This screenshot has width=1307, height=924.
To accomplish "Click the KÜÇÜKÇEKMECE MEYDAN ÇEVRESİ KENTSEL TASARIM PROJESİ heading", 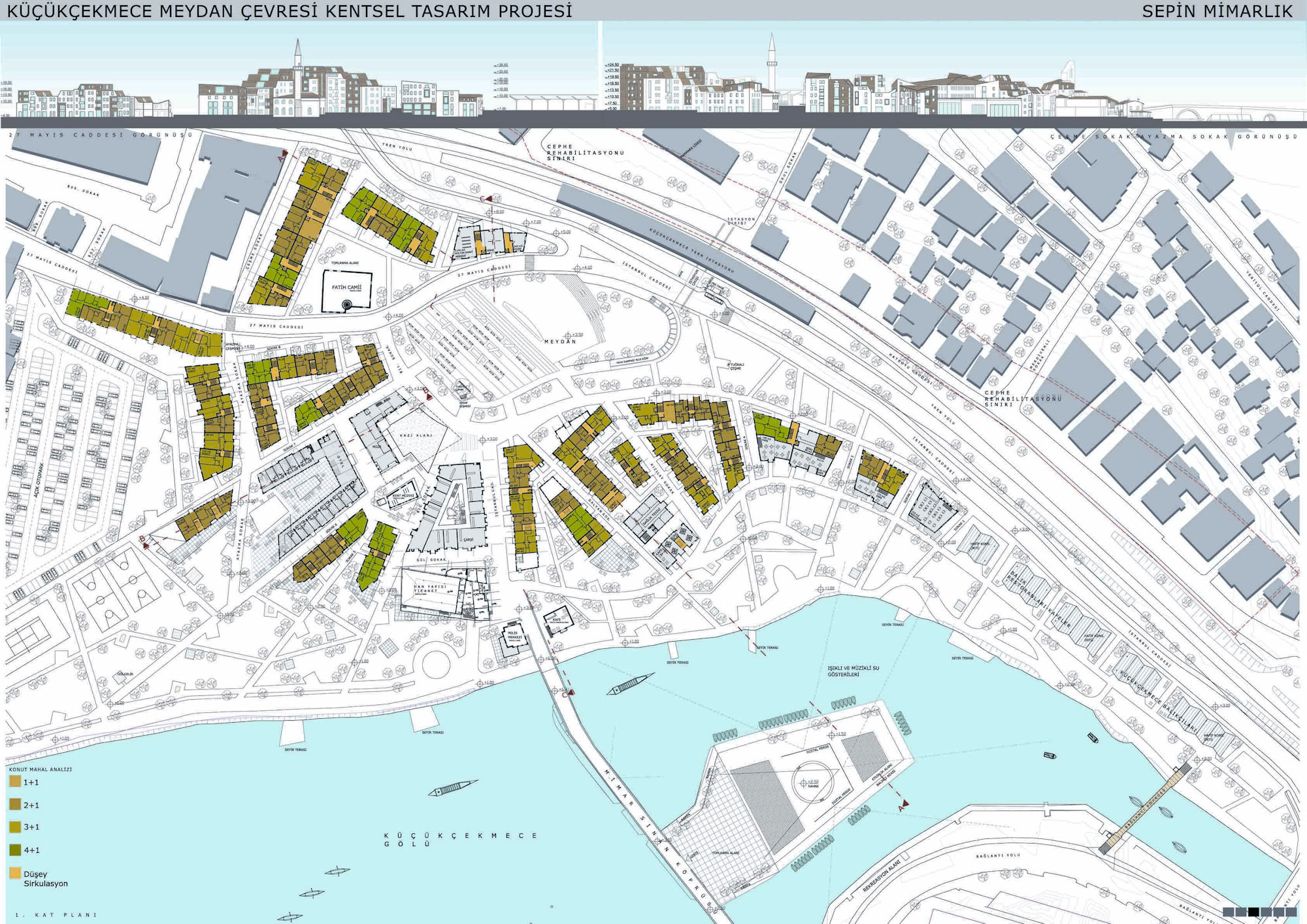I will click(x=290, y=10).
